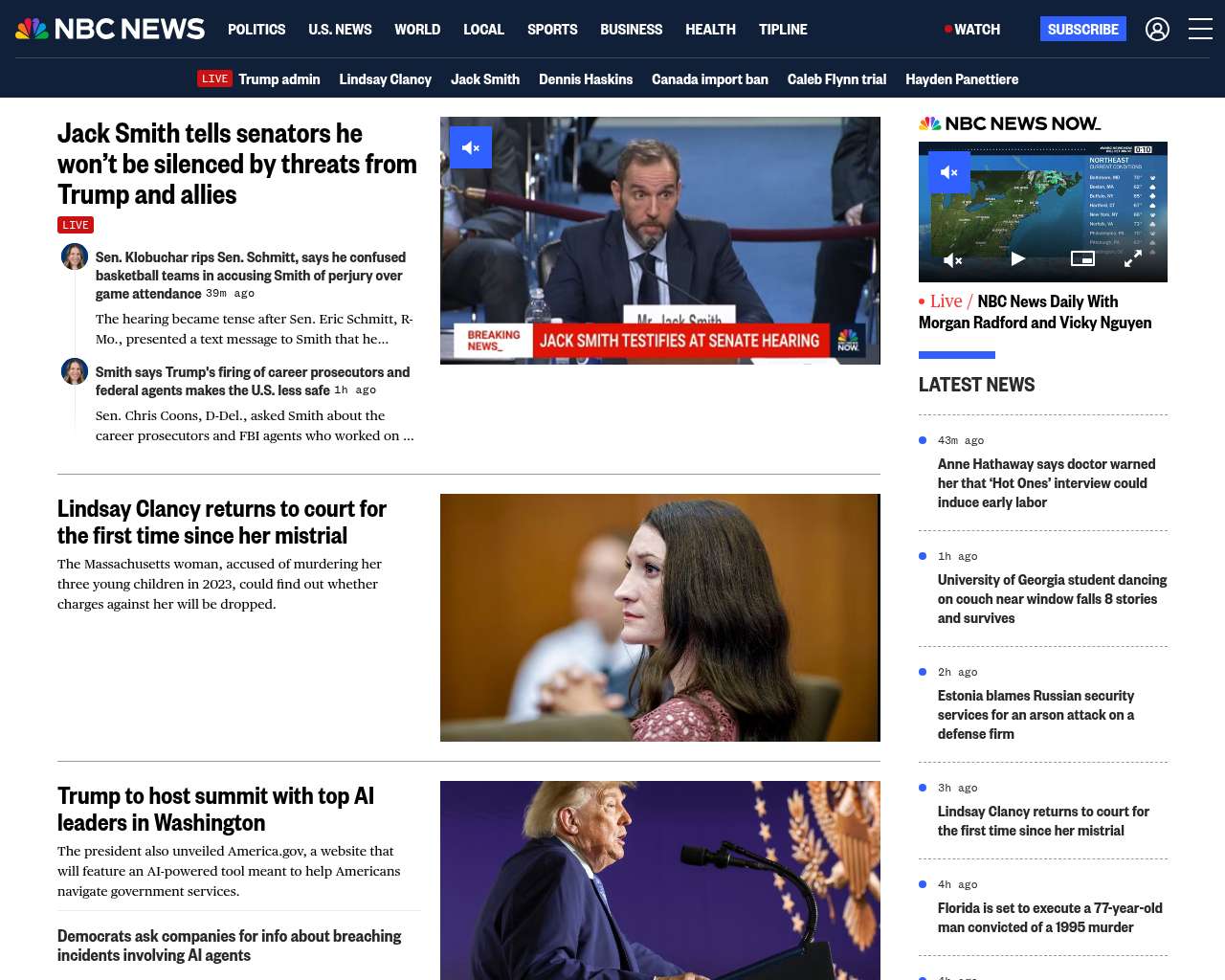Unmute the Jack Smith hearing video

(471, 147)
